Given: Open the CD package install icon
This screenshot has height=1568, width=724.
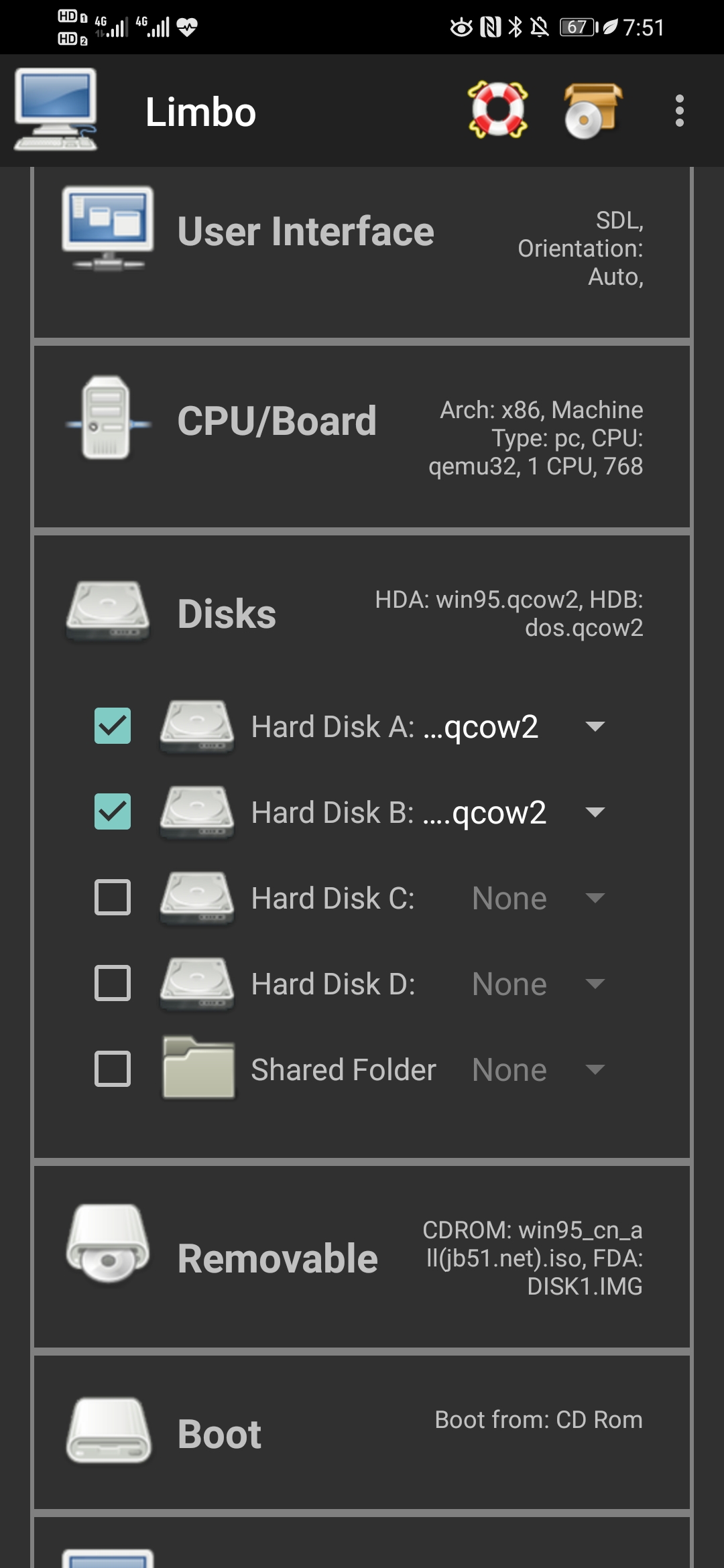Looking at the screenshot, I should point(593,111).
